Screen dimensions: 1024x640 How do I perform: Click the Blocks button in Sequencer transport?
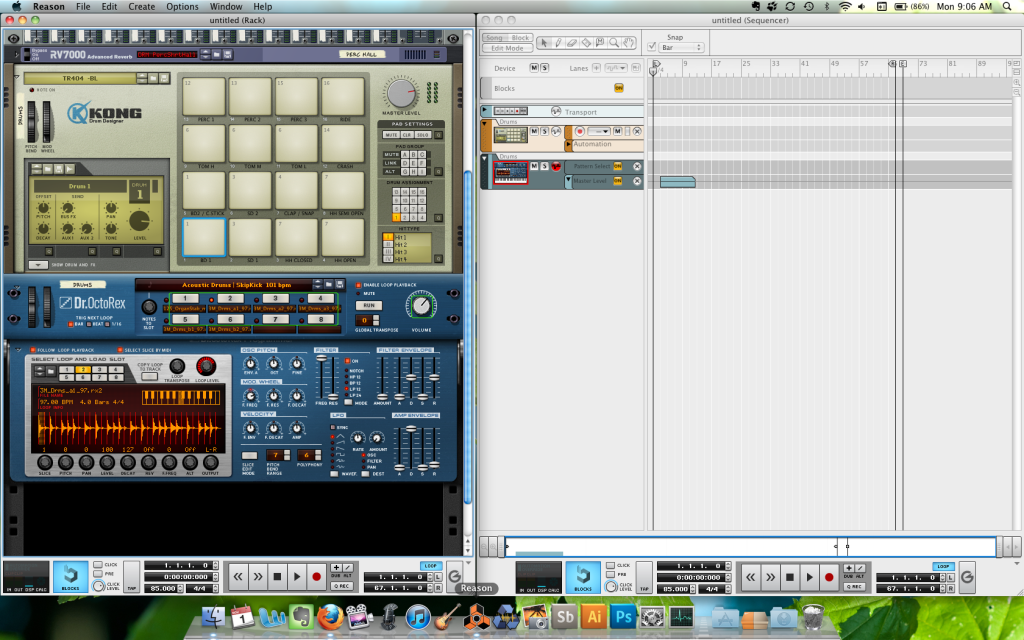583,577
